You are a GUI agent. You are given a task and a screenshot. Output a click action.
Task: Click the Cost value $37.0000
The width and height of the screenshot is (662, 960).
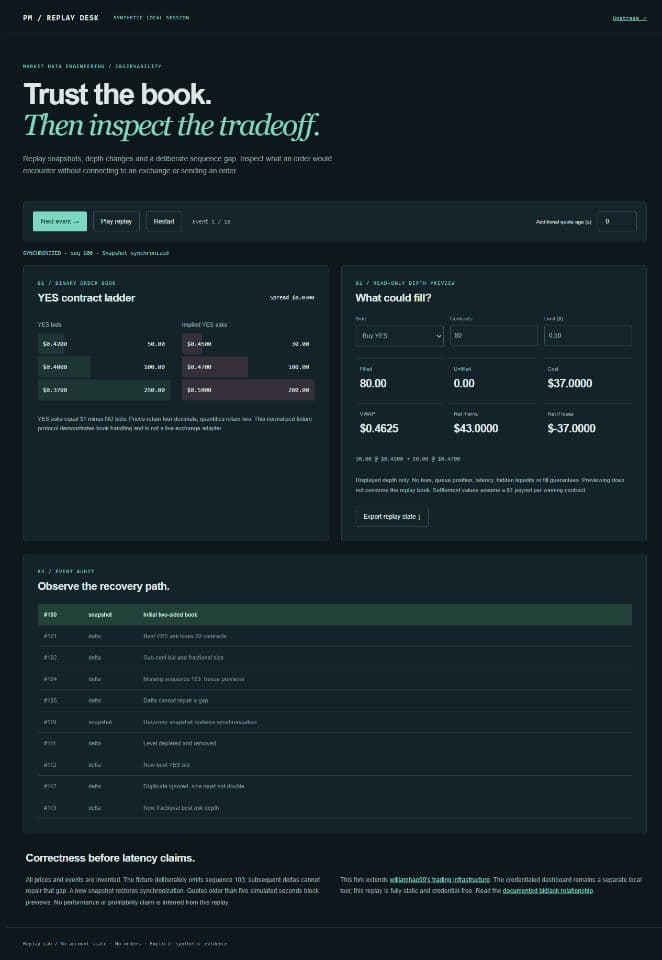point(570,383)
